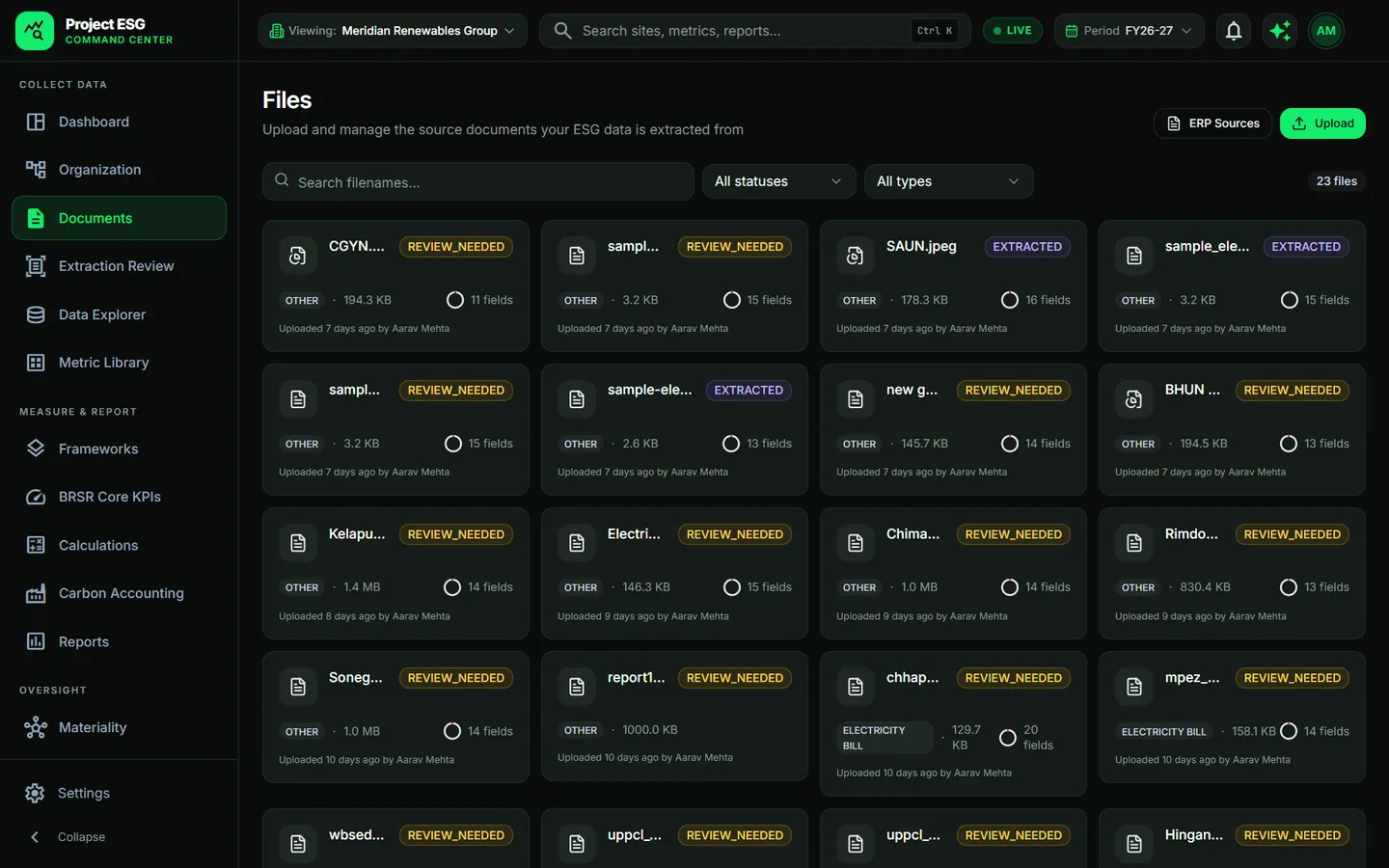The image size is (1389, 868).
Task: Click the Data Explorer sidebar icon
Action: [x=36, y=314]
